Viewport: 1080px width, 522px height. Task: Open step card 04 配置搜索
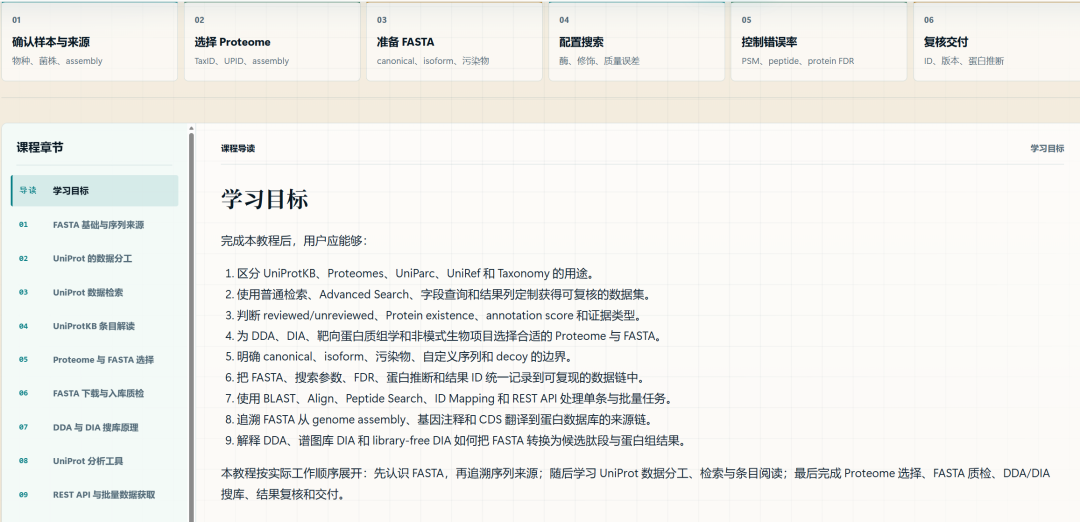(636, 41)
